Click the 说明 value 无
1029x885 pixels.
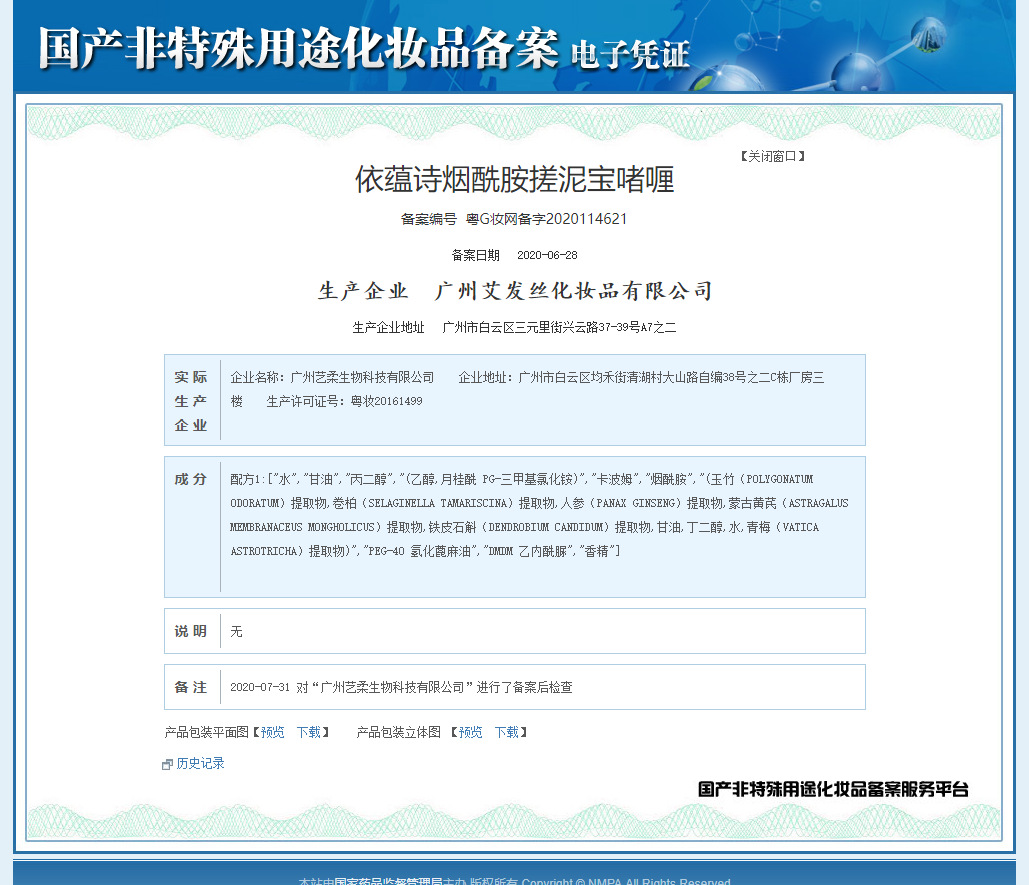coord(236,631)
